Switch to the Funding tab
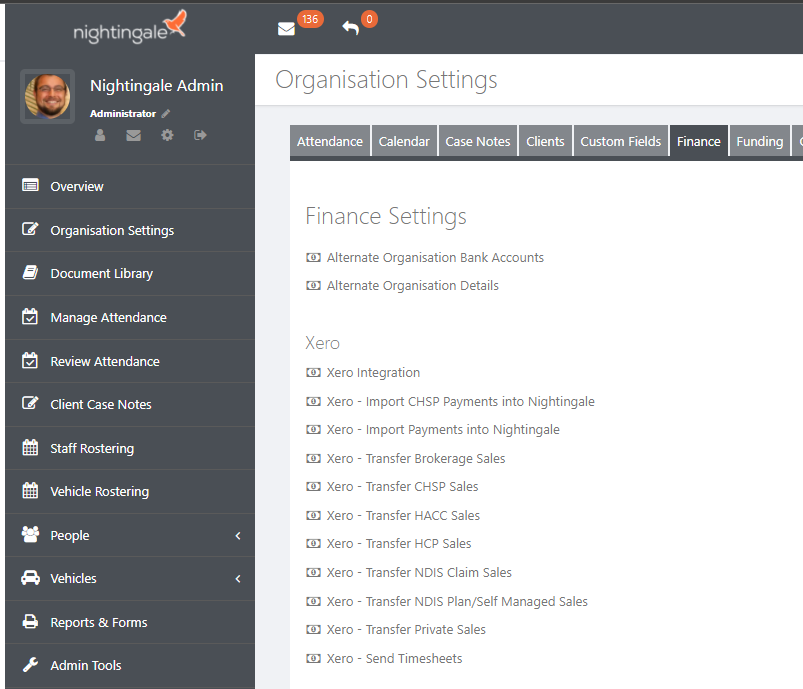The height and width of the screenshot is (689, 803). tap(759, 141)
